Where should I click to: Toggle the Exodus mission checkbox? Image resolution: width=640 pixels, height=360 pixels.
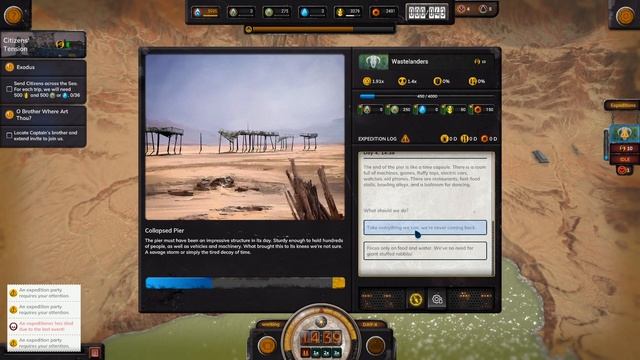pyautogui.click(x=9, y=89)
